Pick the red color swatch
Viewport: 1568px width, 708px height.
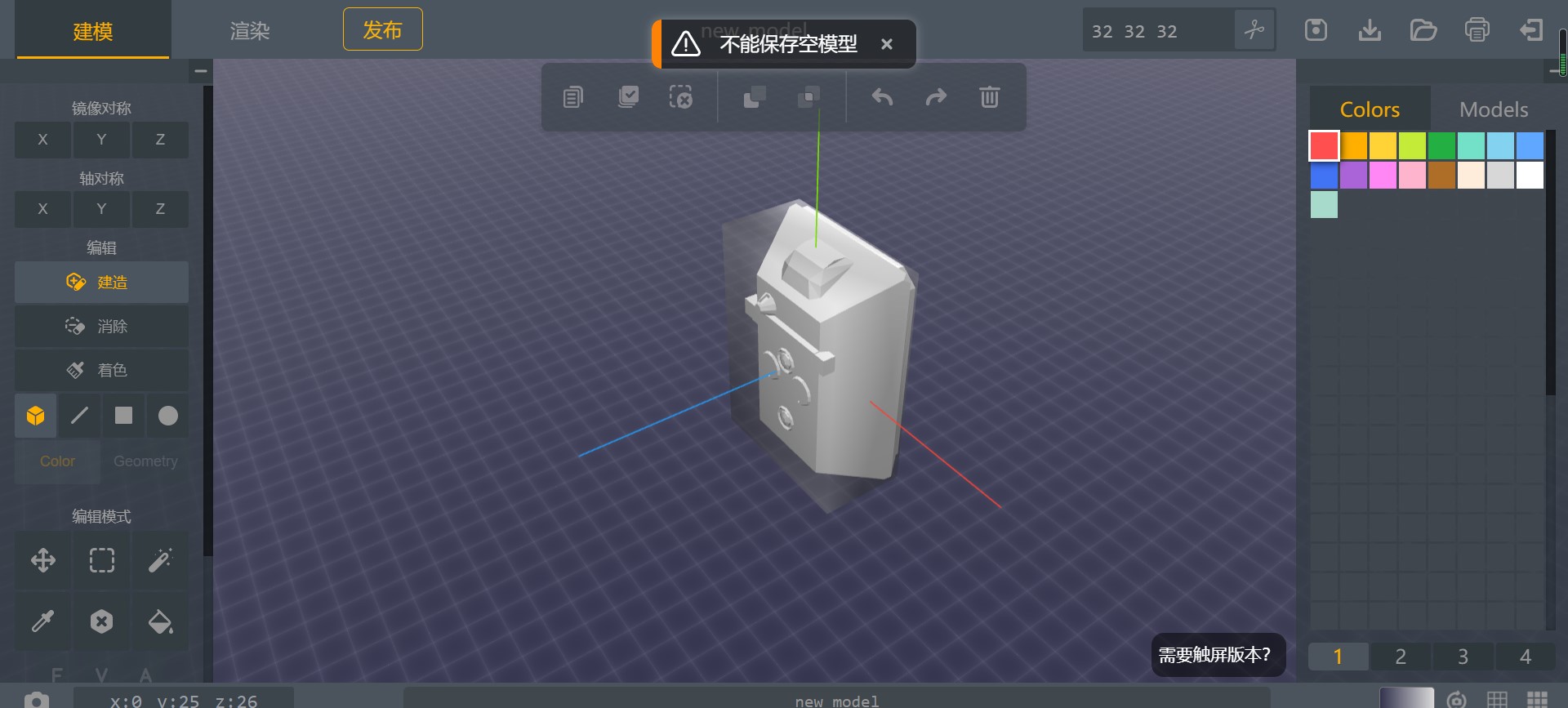1324,146
